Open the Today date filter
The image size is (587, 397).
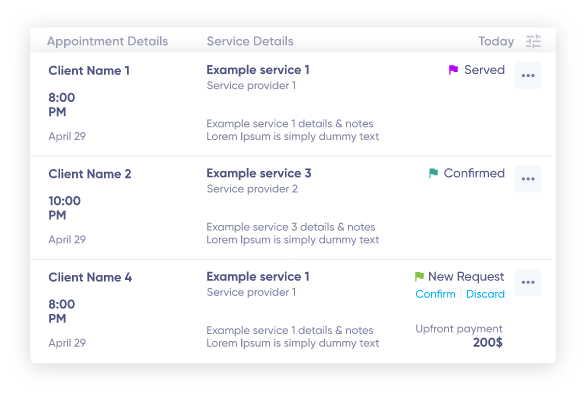click(496, 41)
